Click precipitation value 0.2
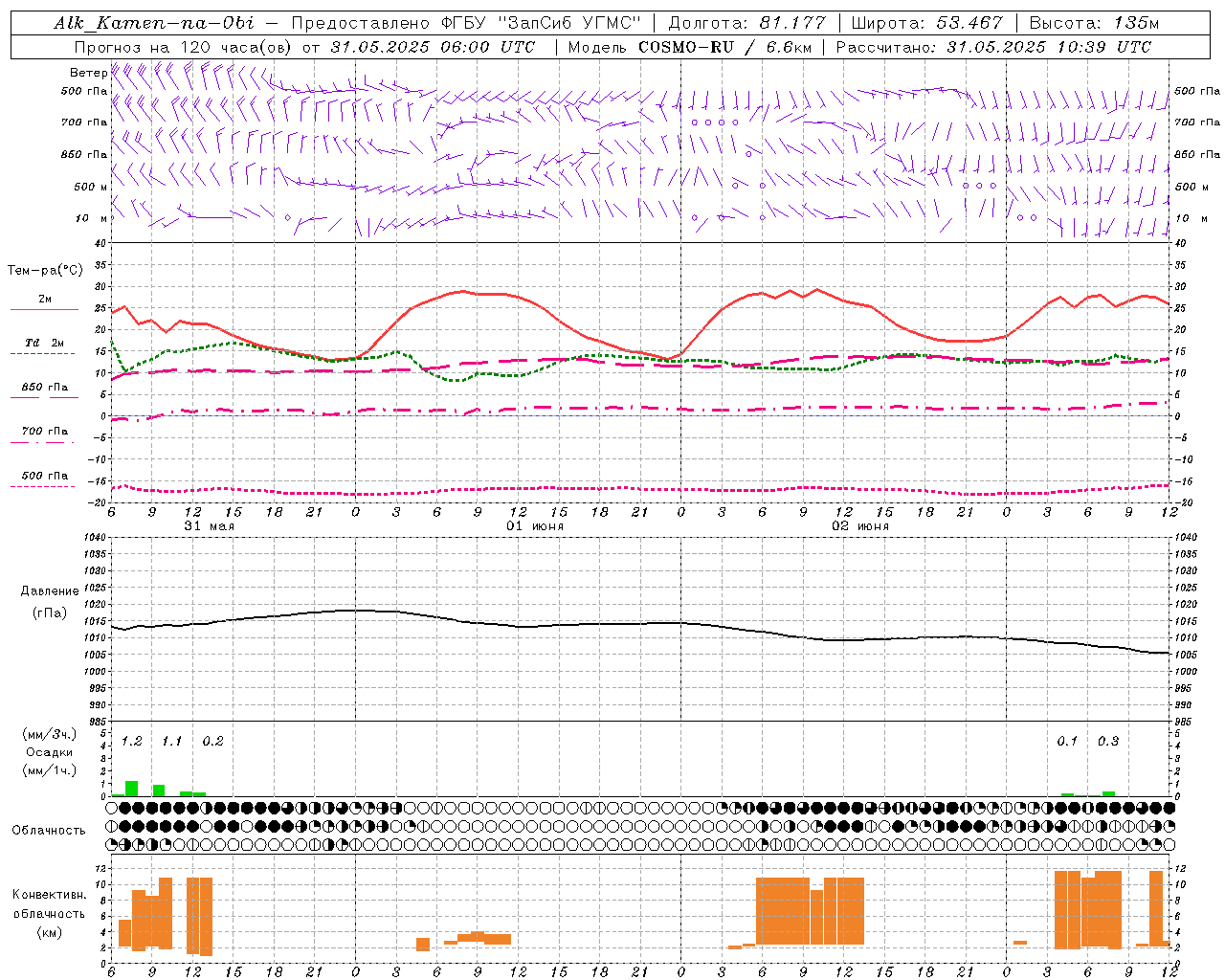Viewport: 1225px width, 980px height. coord(212,742)
